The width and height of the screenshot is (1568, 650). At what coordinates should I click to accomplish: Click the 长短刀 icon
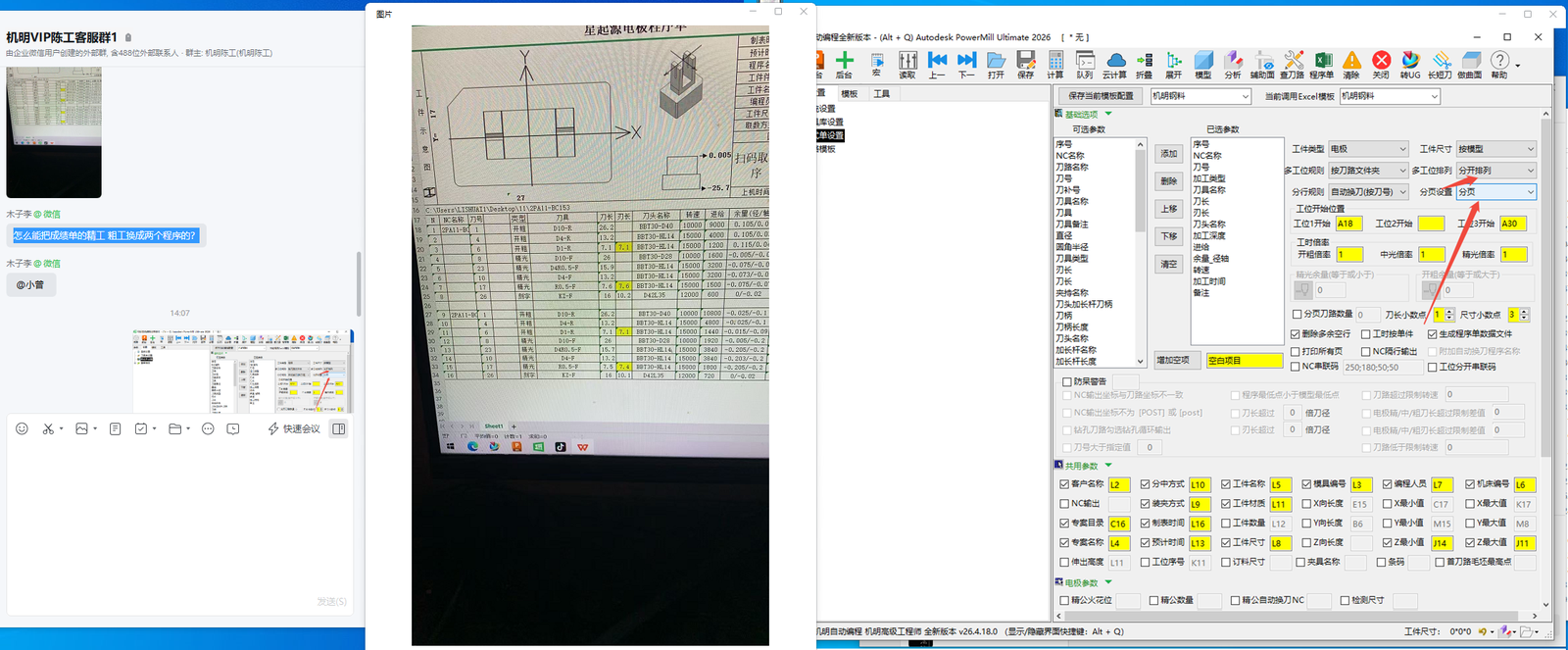1441,65
